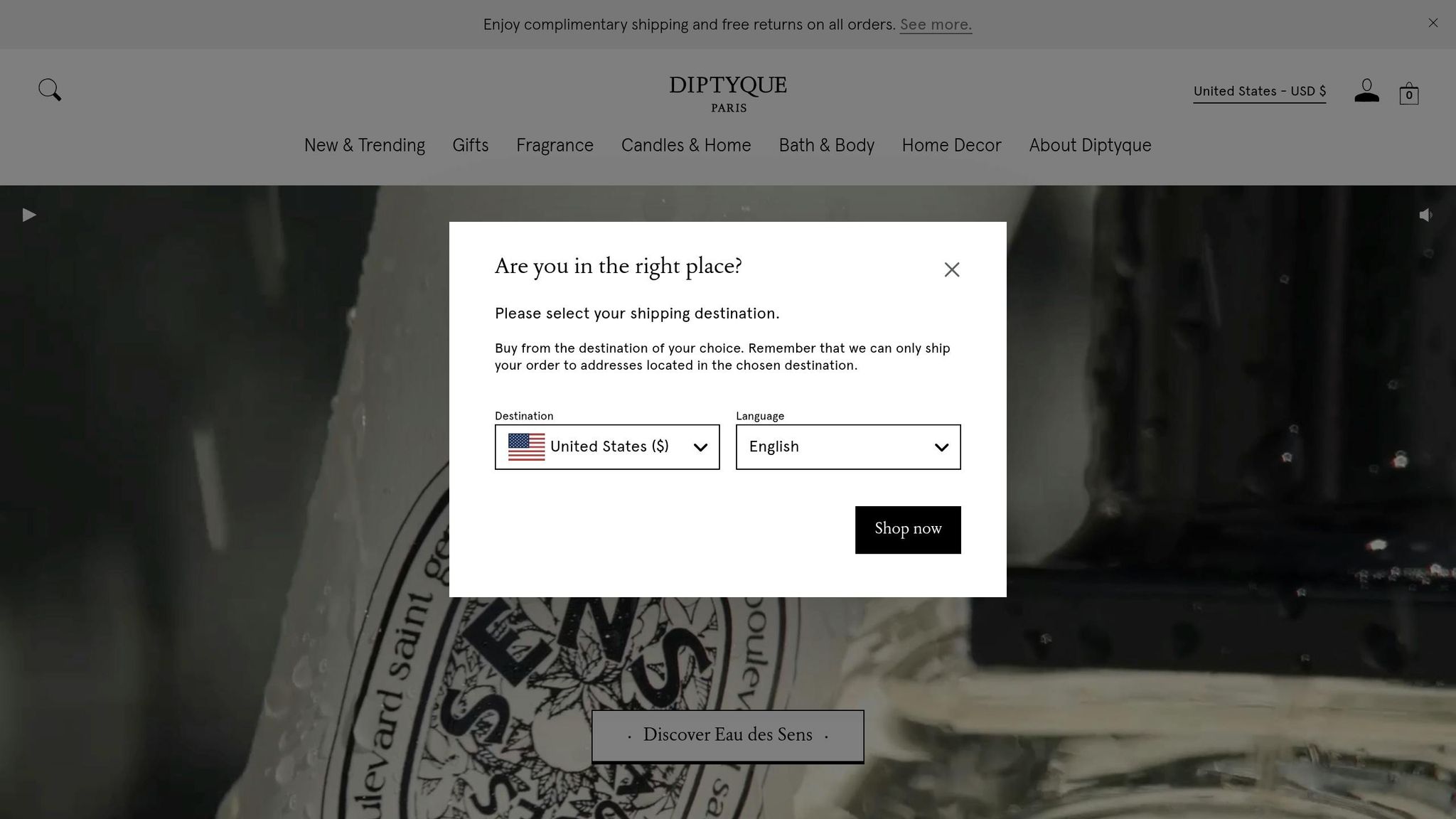This screenshot has height=819, width=1456.
Task: Open the account profile icon
Action: pos(1366,91)
